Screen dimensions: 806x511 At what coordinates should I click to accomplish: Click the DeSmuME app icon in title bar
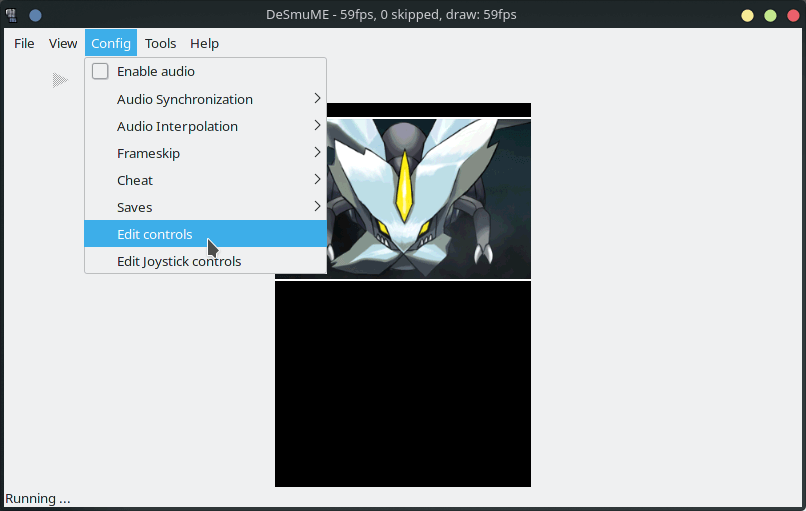(x=11, y=15)
